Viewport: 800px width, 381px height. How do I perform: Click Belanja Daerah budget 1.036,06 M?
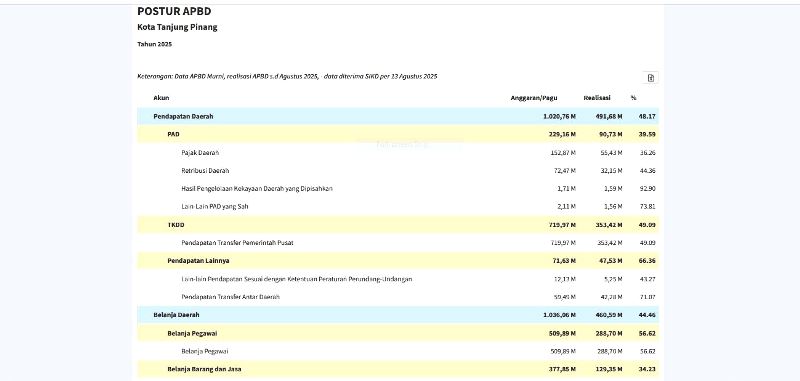[x=560, y=315]
